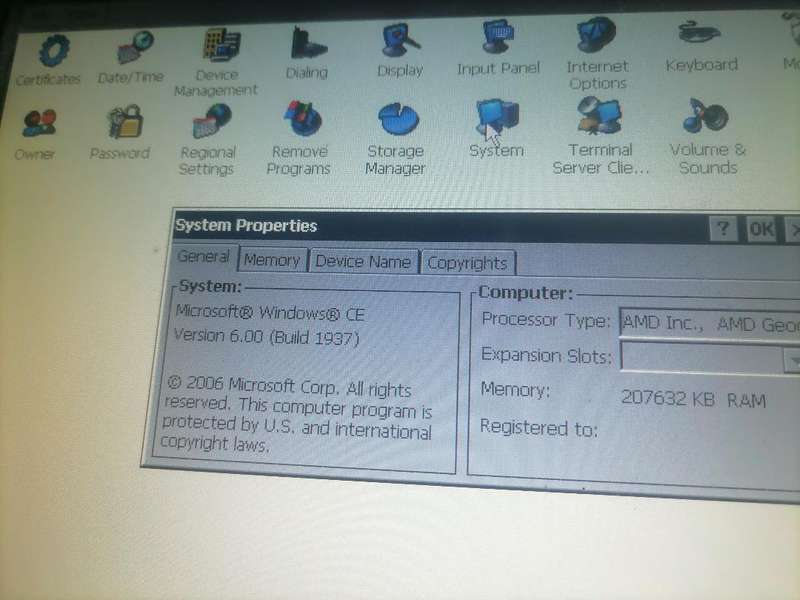The image size is (800, 600).
Task: Open the Owner applet icon
Action: [x=39, y=124]
